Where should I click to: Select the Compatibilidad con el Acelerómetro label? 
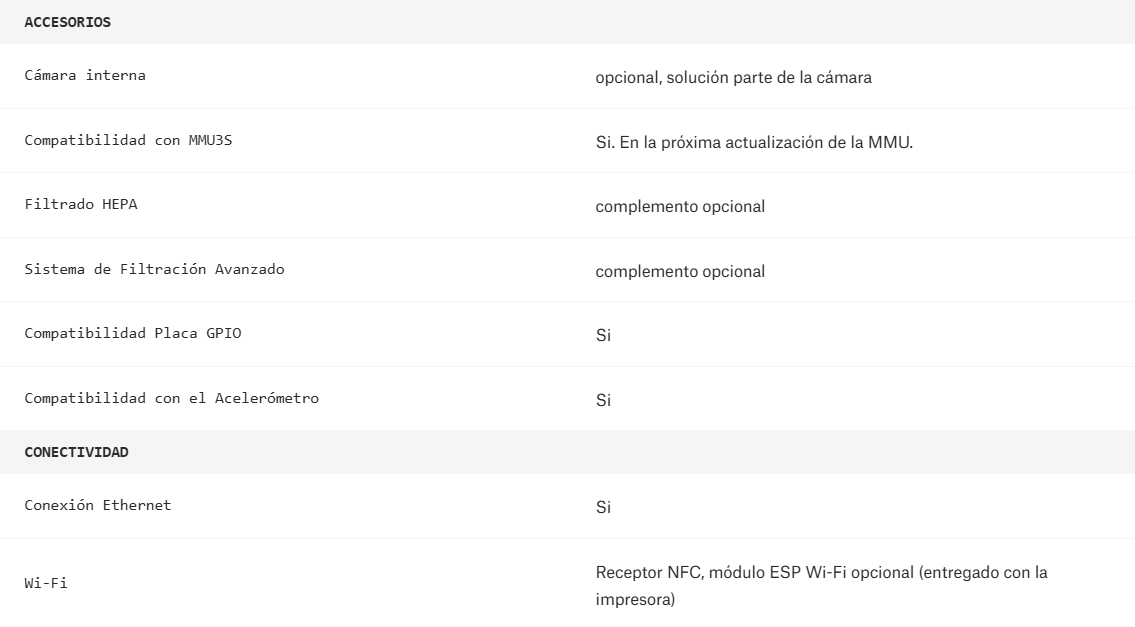pos(171,399)
